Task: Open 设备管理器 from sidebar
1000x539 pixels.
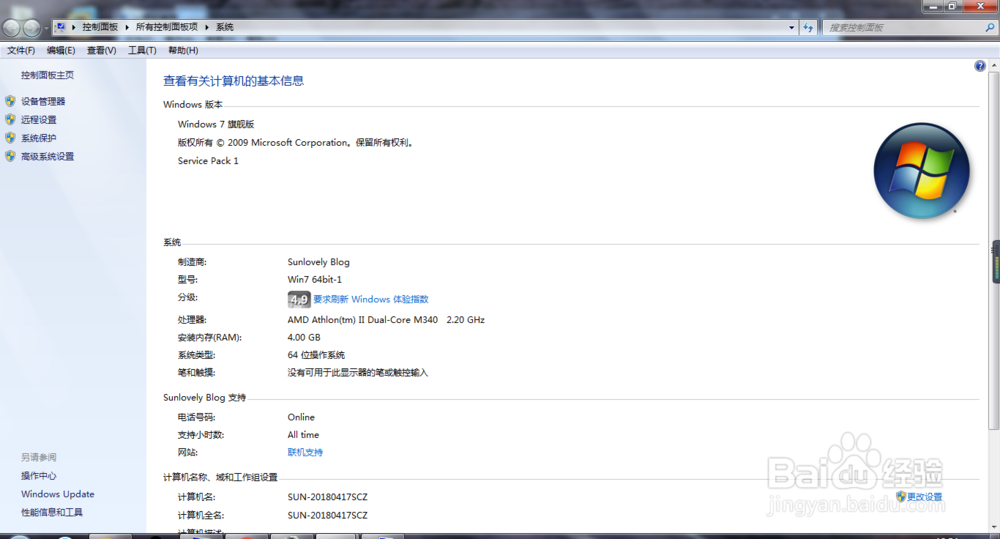Action: (x=43, y=101)
